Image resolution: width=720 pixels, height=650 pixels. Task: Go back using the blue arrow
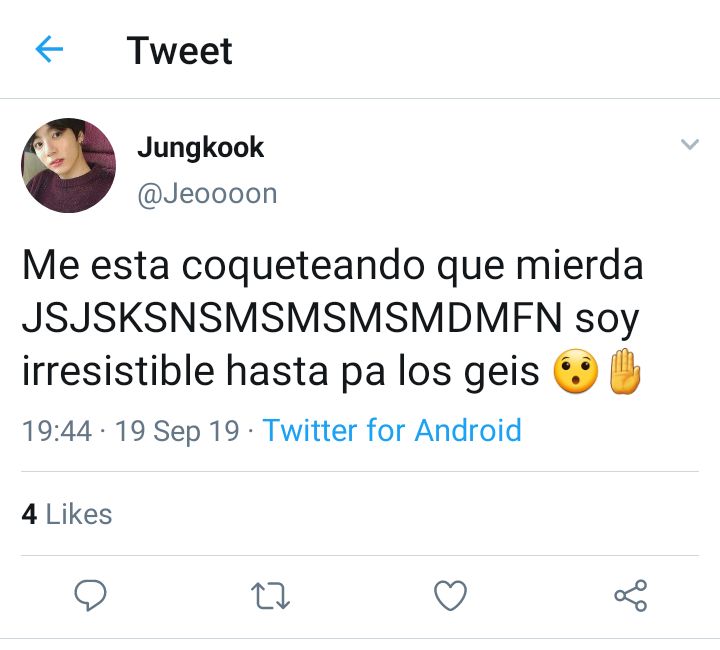(x=49, y=49)
